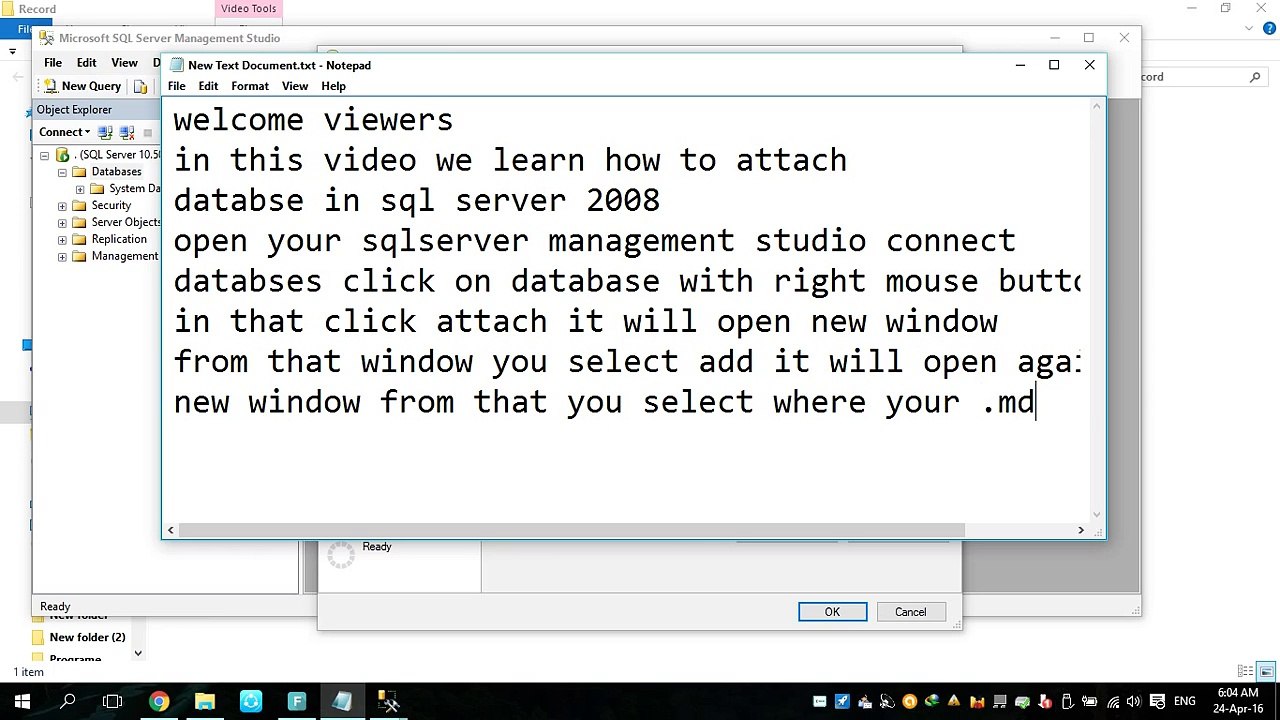Collapse the Databases tree node
1280x720 pixels.
pos(62,172)
